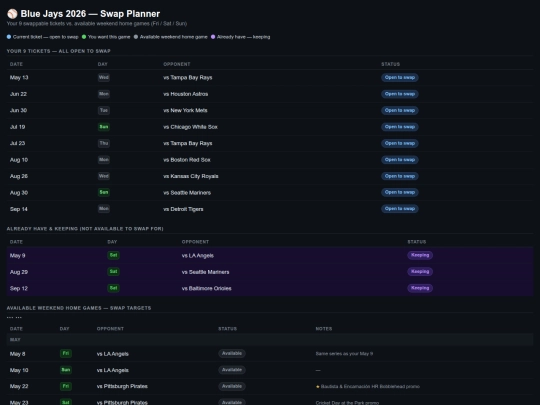
Task: Click 'Open to swap' badge for Aug 30
Action: [399, 192]
